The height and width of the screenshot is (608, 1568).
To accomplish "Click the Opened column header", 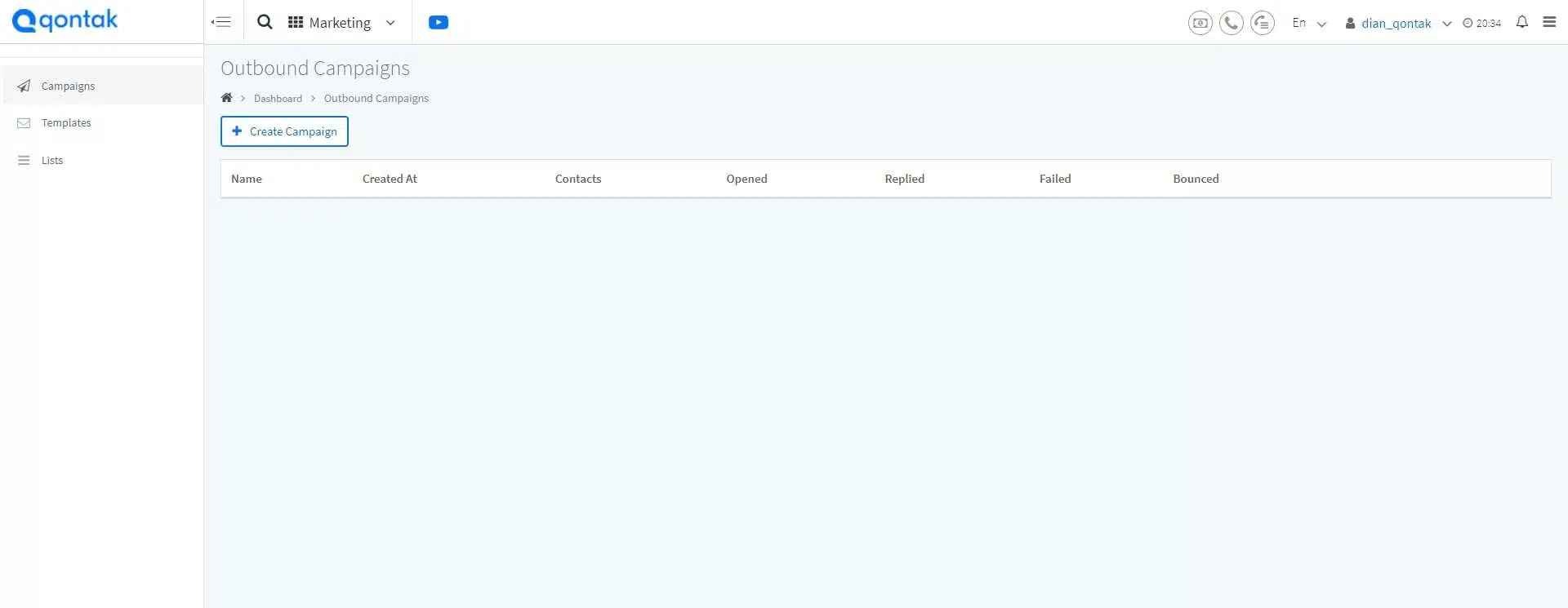I will pos(746,179).
